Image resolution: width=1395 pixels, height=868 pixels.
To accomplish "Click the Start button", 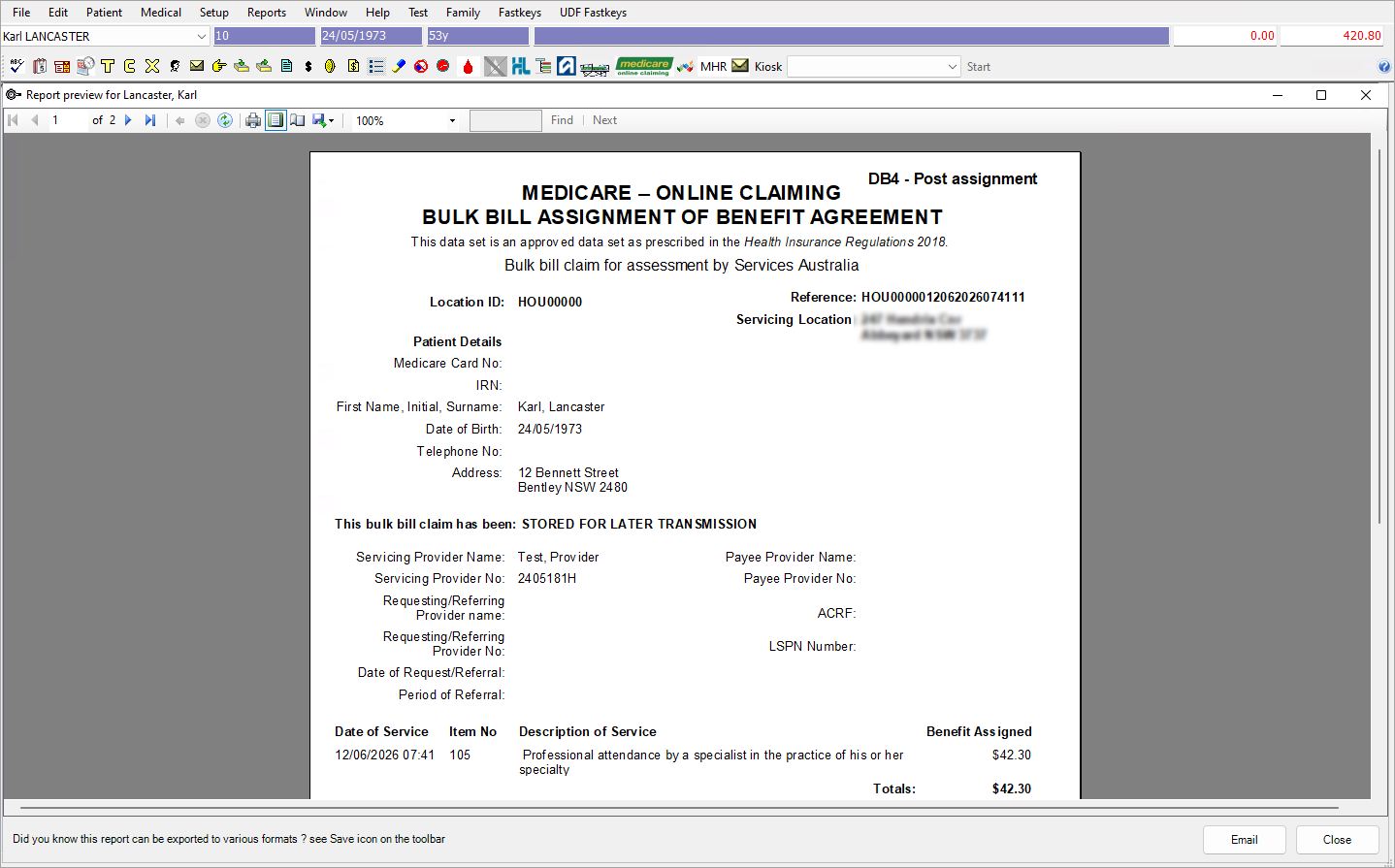I will point(978,67).
